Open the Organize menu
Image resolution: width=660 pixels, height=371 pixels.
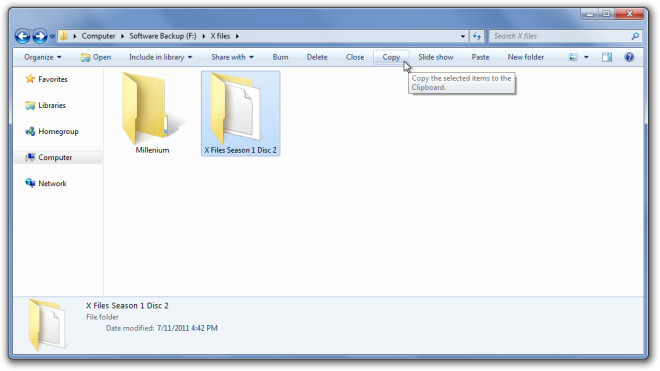pyautogui.click(x=43, y=57)
